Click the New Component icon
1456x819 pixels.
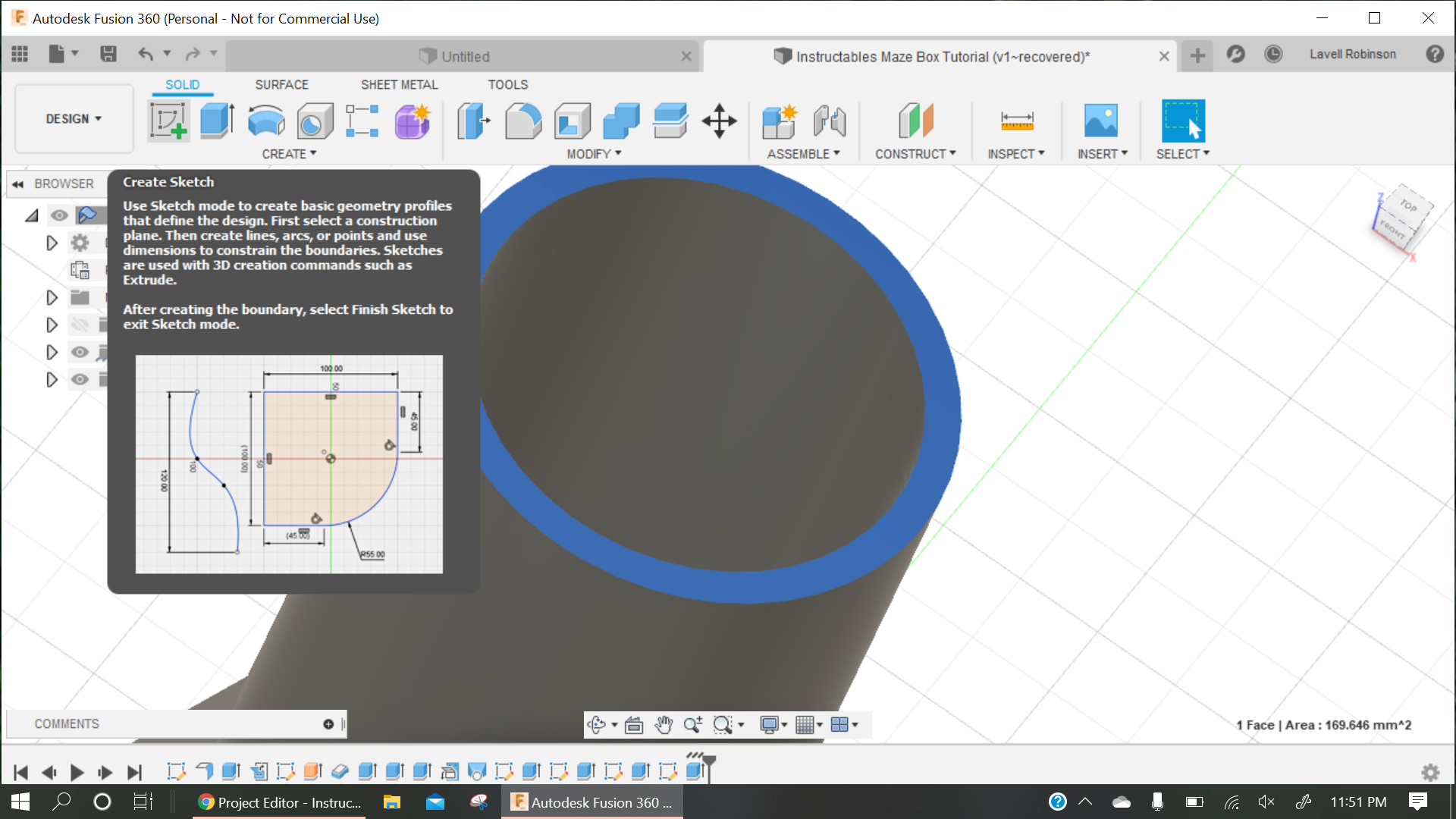780,121
